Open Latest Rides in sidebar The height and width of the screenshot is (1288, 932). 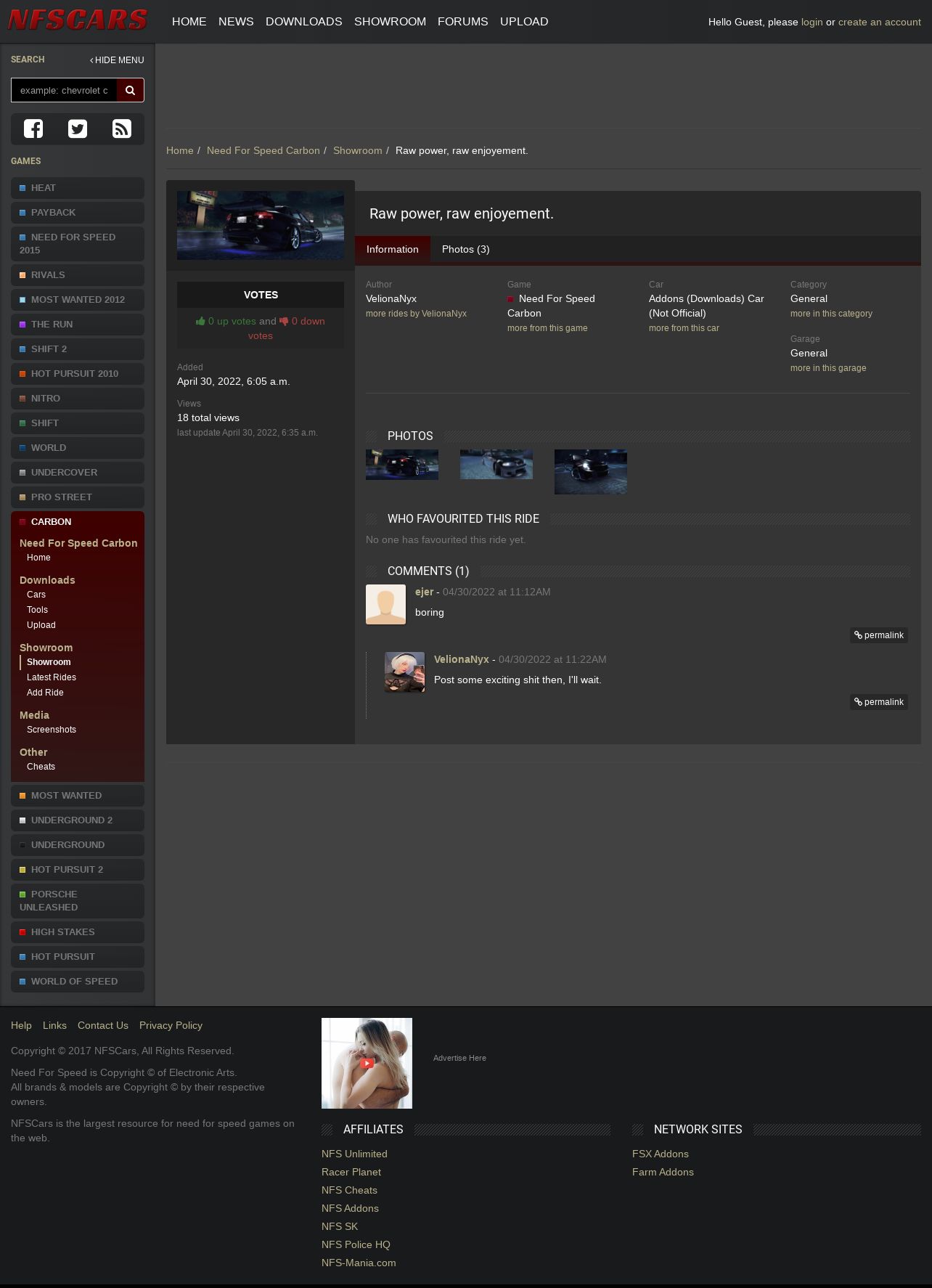click(x=52, y=677)
